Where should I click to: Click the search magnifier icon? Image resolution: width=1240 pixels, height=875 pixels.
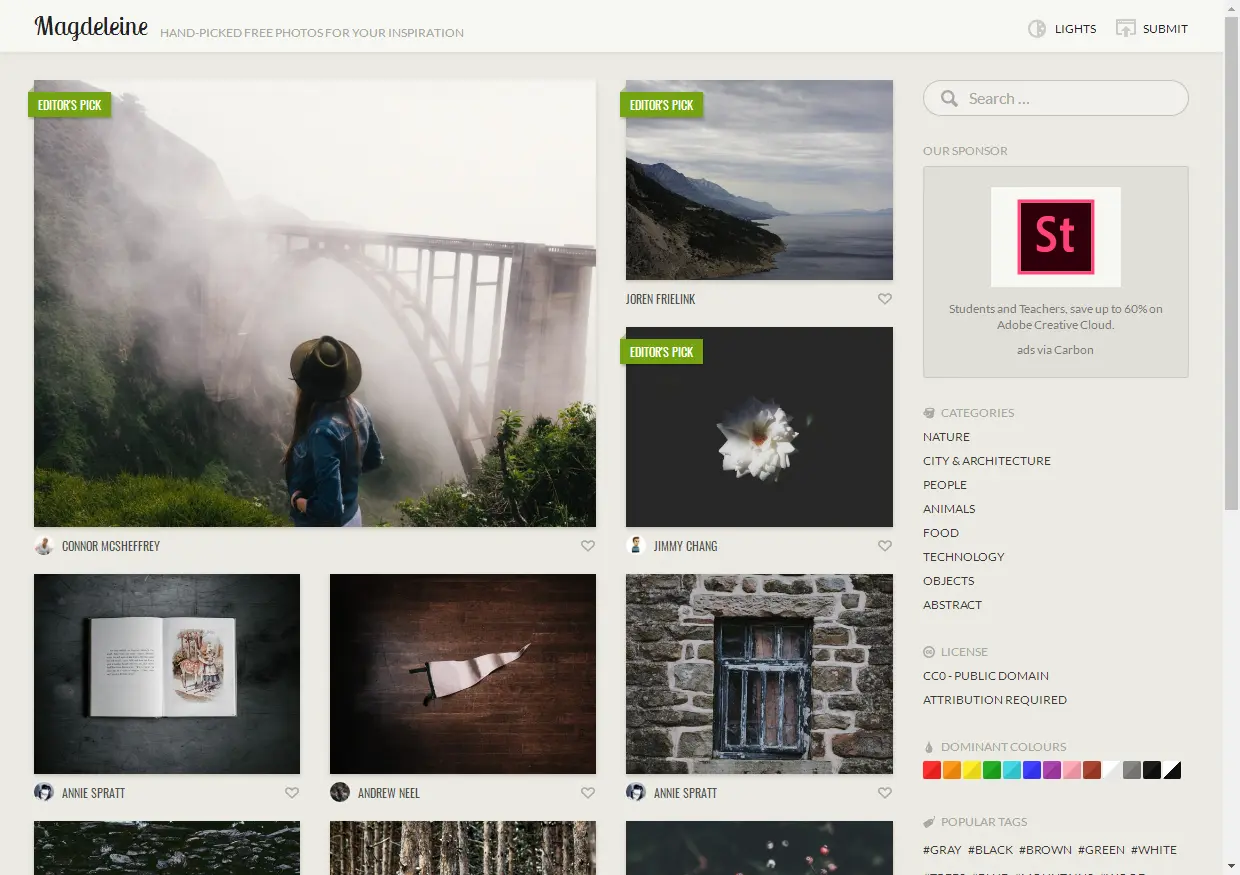[949, 99]
